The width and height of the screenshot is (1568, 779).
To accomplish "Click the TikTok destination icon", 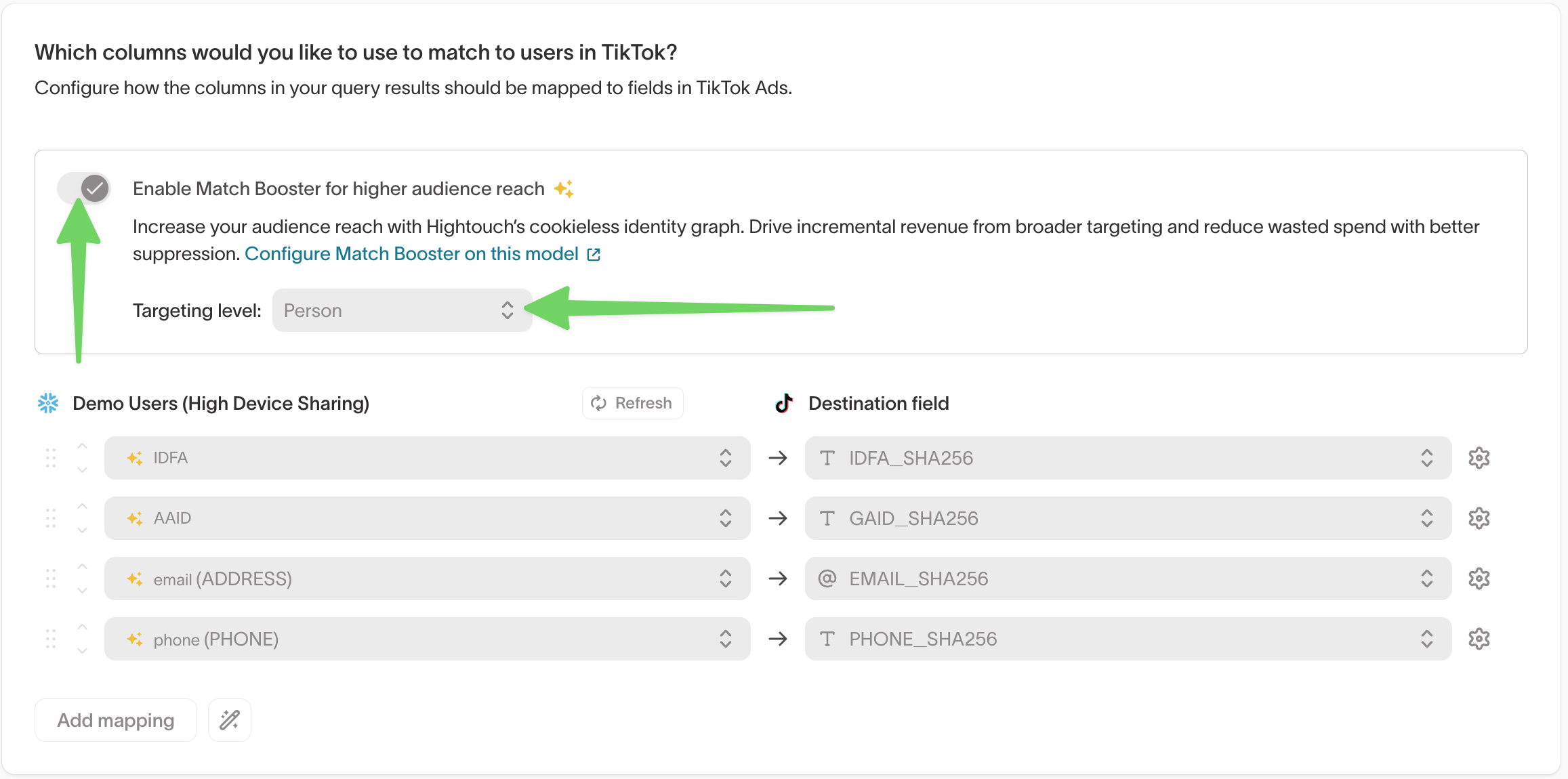I will click(x=783, y=403).
